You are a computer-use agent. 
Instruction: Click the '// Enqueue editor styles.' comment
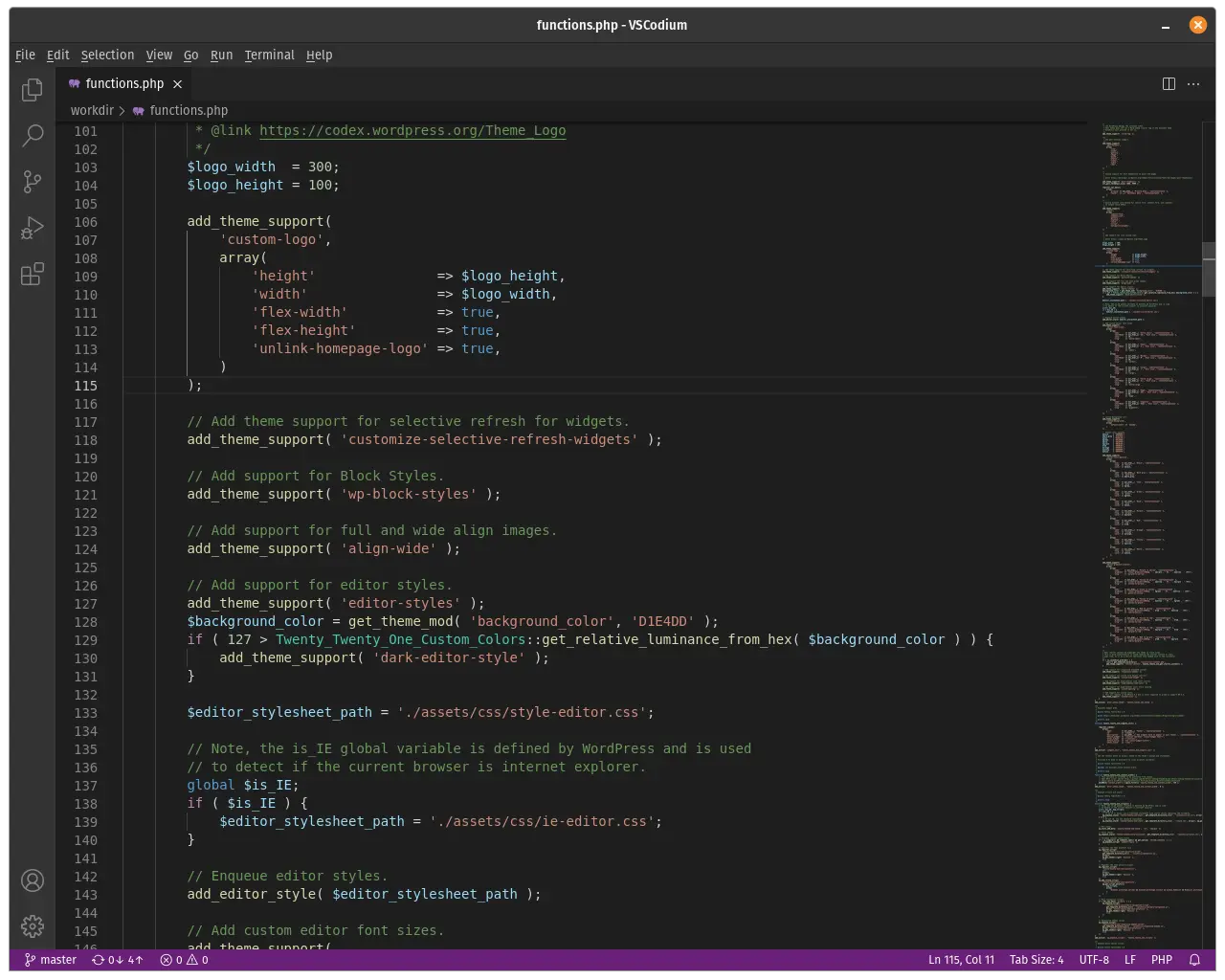click(x=287, y=877)
